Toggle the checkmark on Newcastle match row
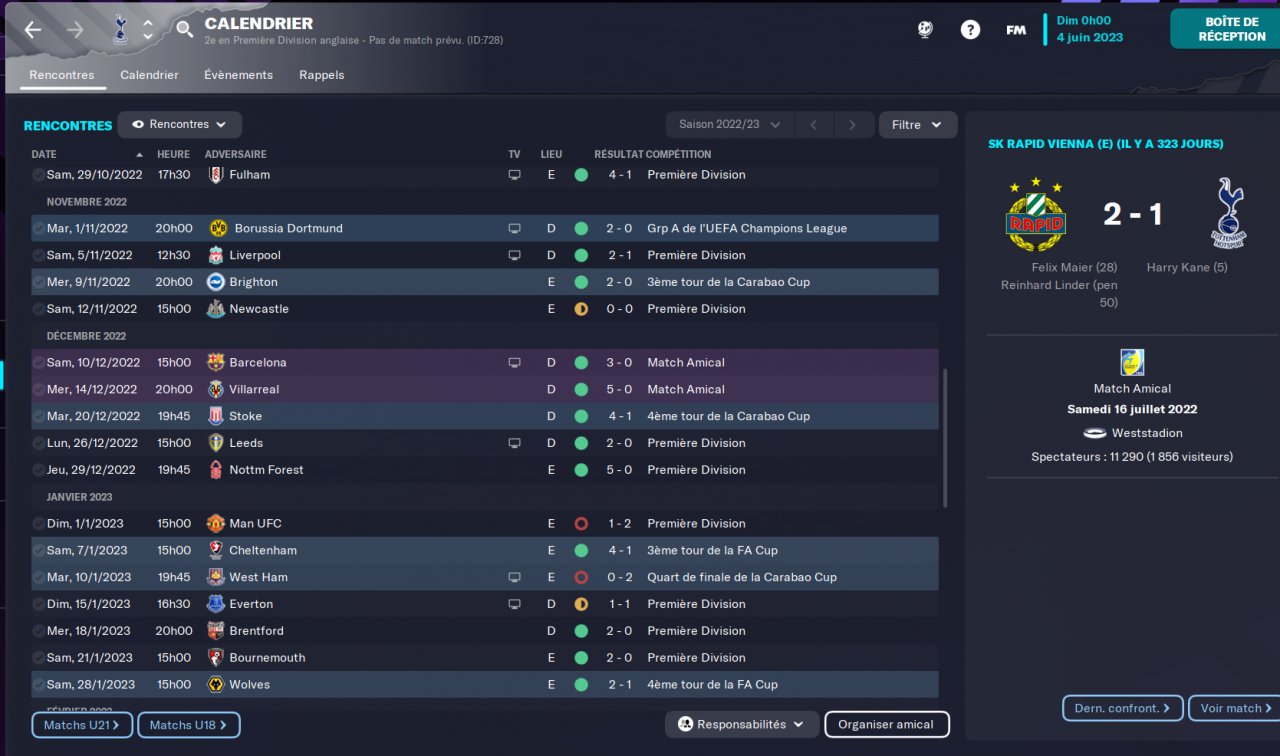Image resolution: width=1280 pixels, height=756 pixels. 39,309
